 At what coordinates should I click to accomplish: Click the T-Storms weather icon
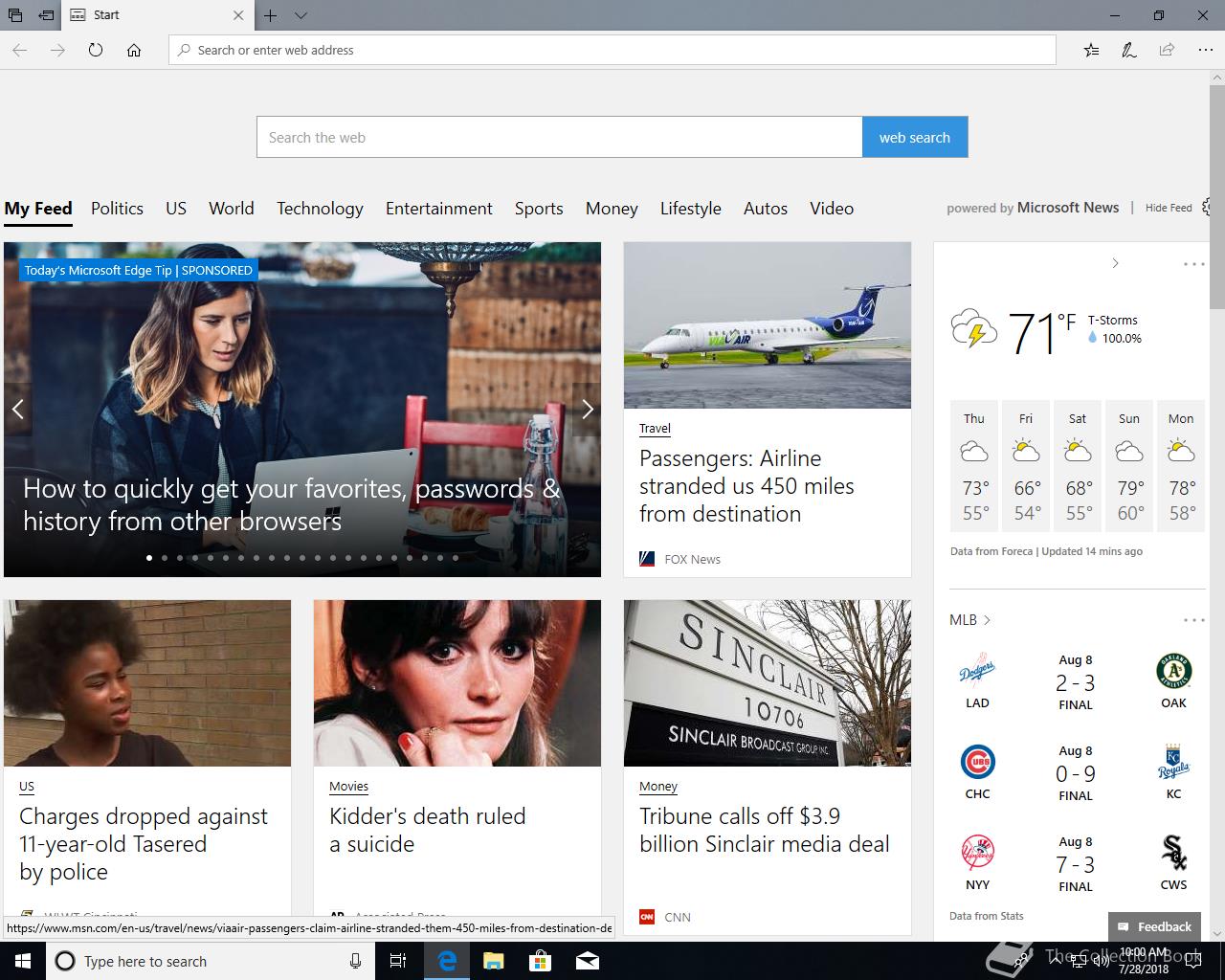[973, 328]
